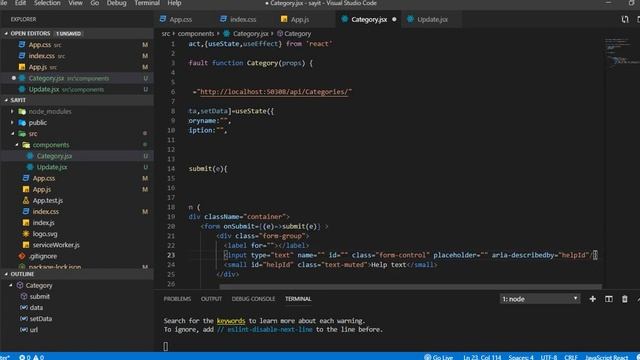The height and width of the screenshot is (360, 640).
Task: Select the Terminal panel tab
Action: (x=298, y=299)
